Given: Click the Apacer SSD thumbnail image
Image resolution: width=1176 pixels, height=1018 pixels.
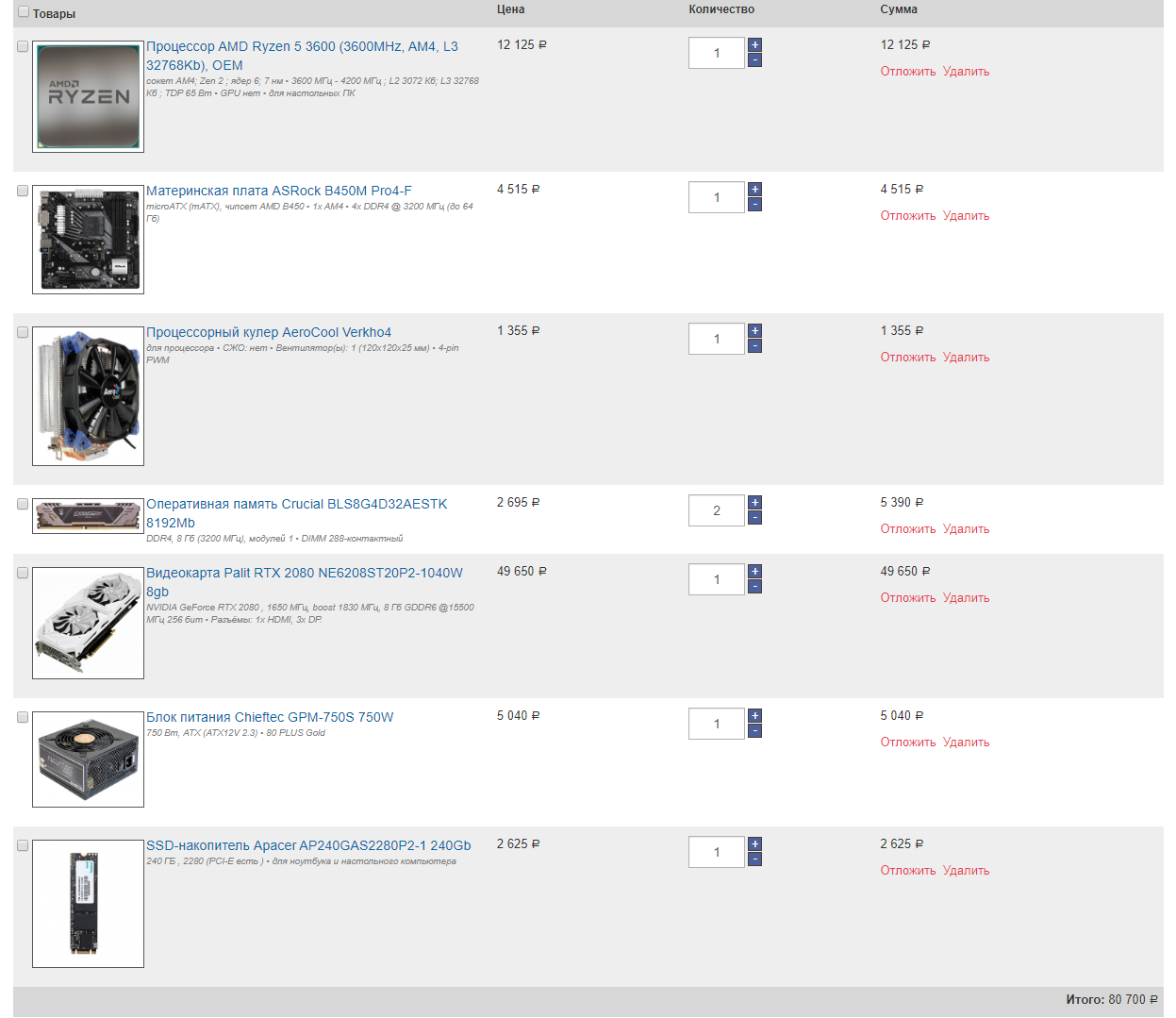Looking at the screenshot, I should (x=88, y=904).
